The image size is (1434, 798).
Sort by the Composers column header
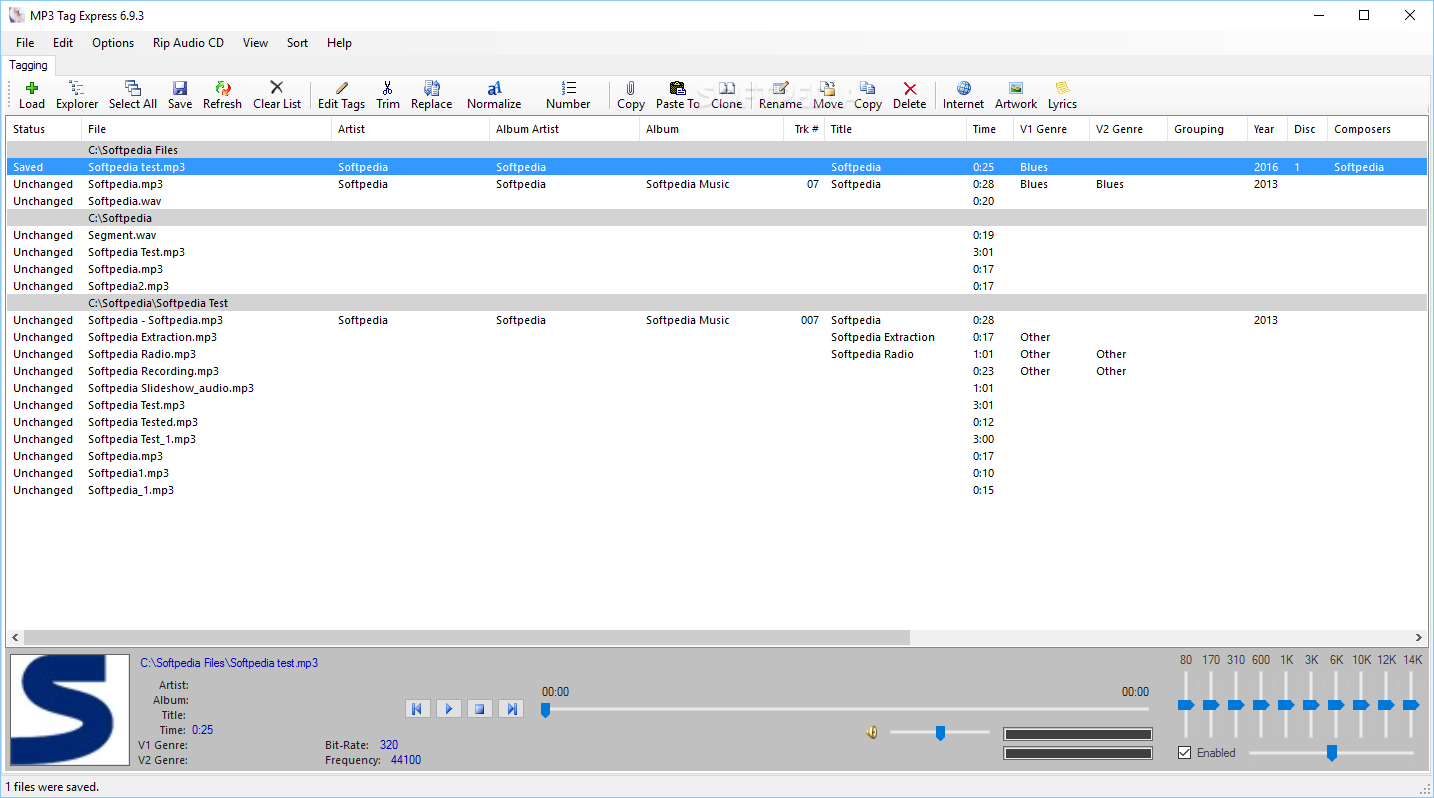click(1377, 129)
